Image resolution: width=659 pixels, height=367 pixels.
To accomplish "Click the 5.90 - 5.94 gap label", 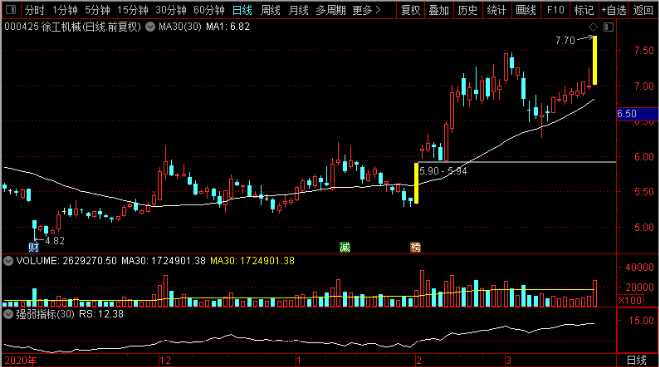I will tap(443, 171).
